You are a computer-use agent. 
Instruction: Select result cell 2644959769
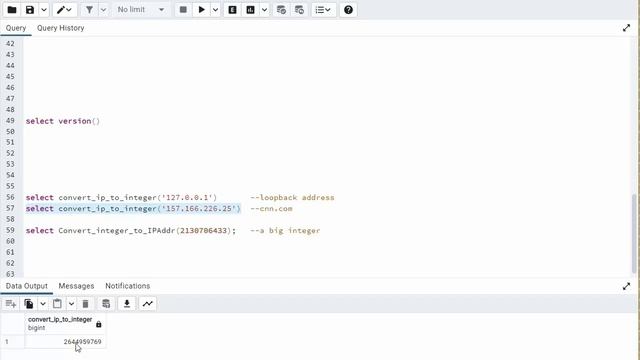[x=65, y=342]
